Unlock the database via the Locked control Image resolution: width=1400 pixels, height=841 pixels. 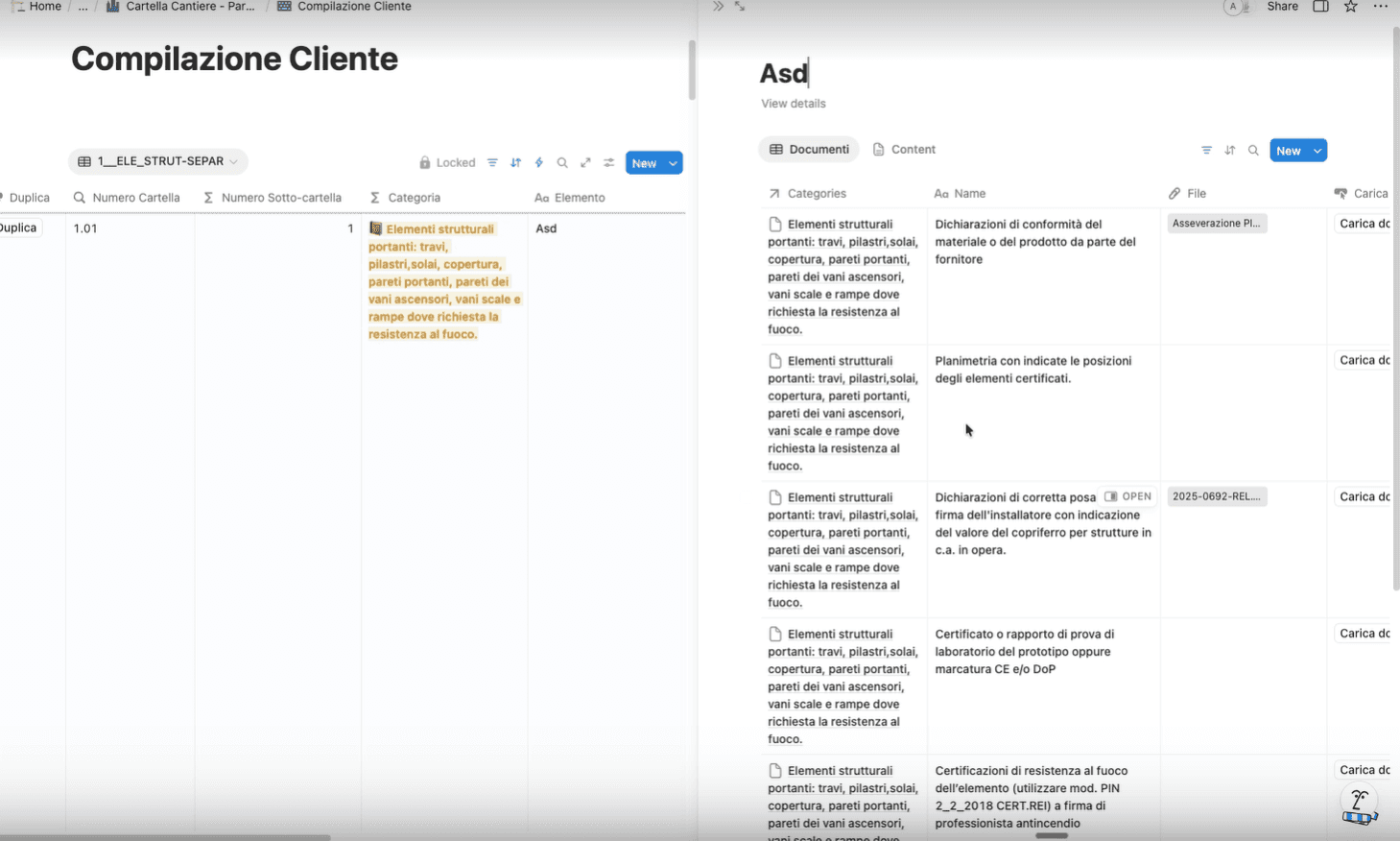point(447,162)
